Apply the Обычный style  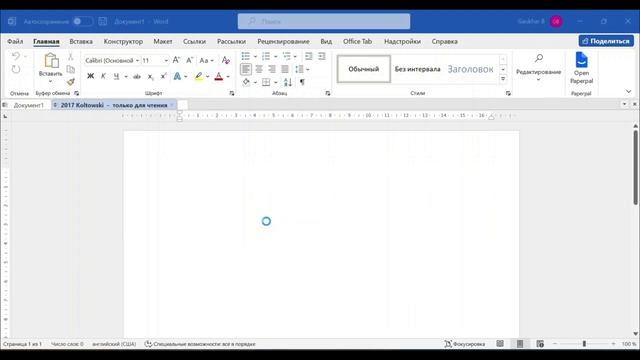364,69
